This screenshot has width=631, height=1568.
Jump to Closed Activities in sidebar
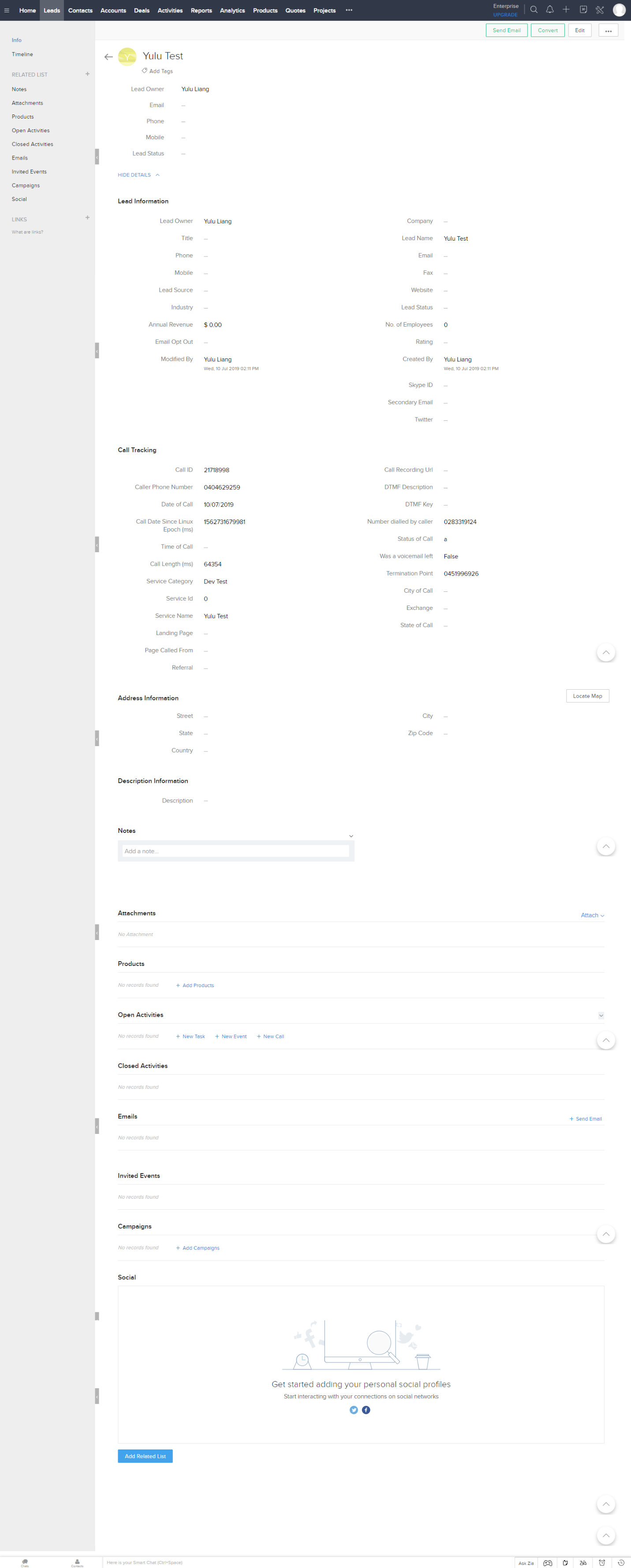[x=32, y=144]
